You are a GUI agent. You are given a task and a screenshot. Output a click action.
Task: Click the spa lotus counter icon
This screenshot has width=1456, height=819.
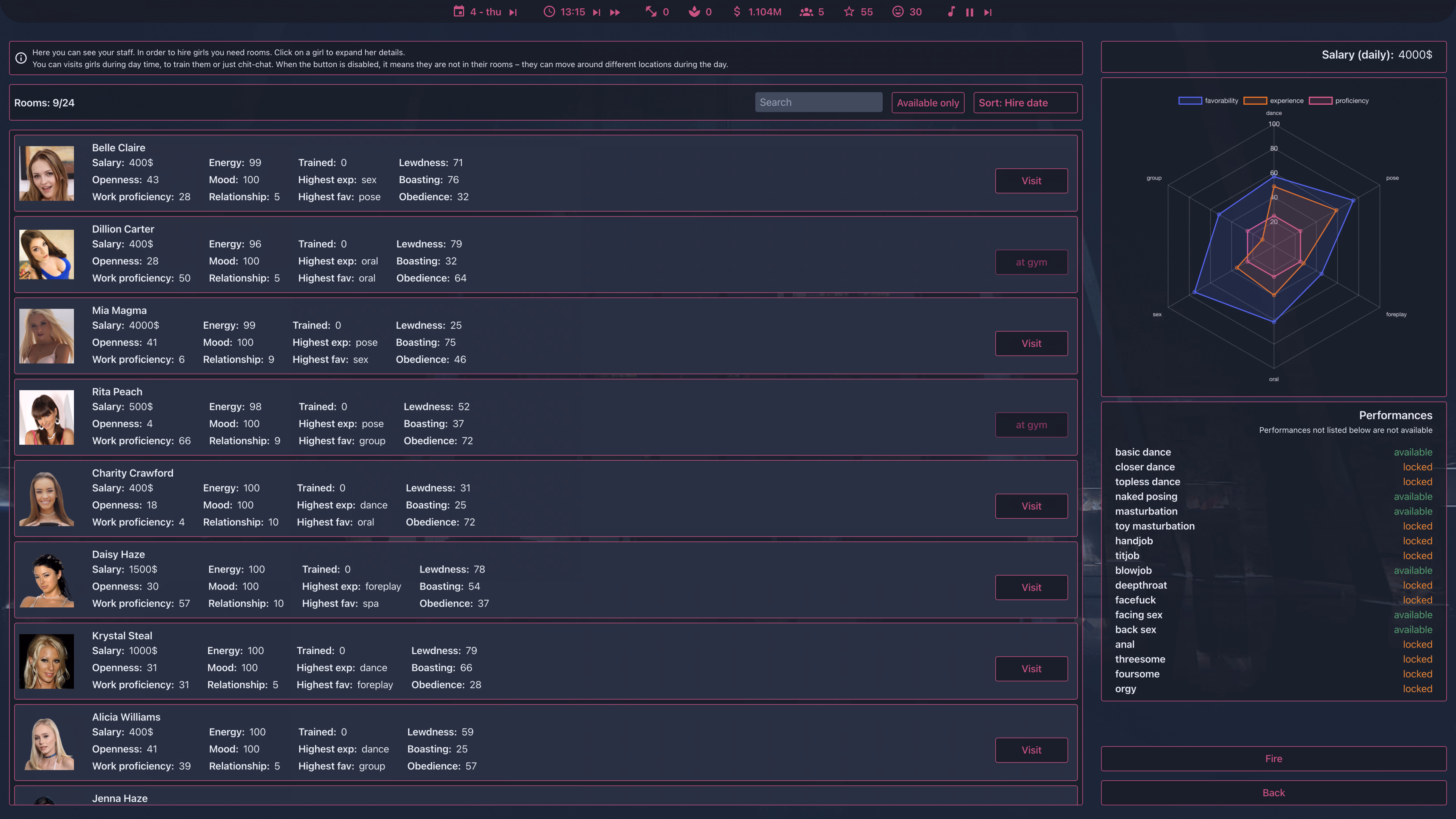(x=694, y=12)
